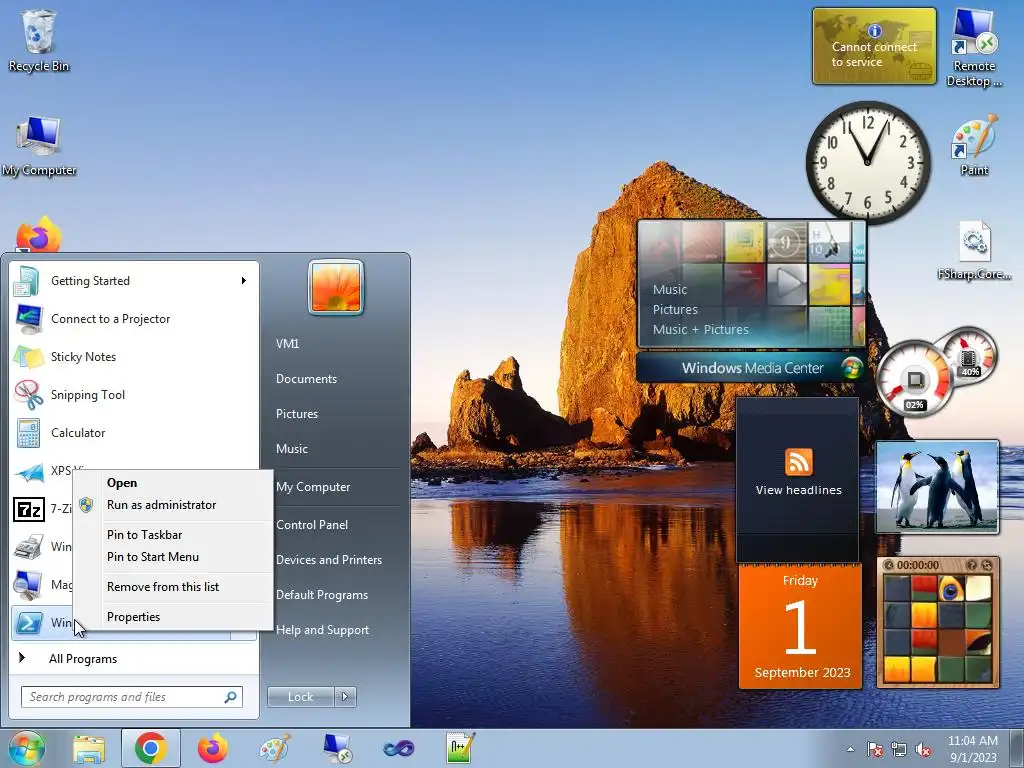Open Pictures from Start menu
The width and height of the screenshot is (1024, 768).
pyautogui.click(x=297, y=414)
